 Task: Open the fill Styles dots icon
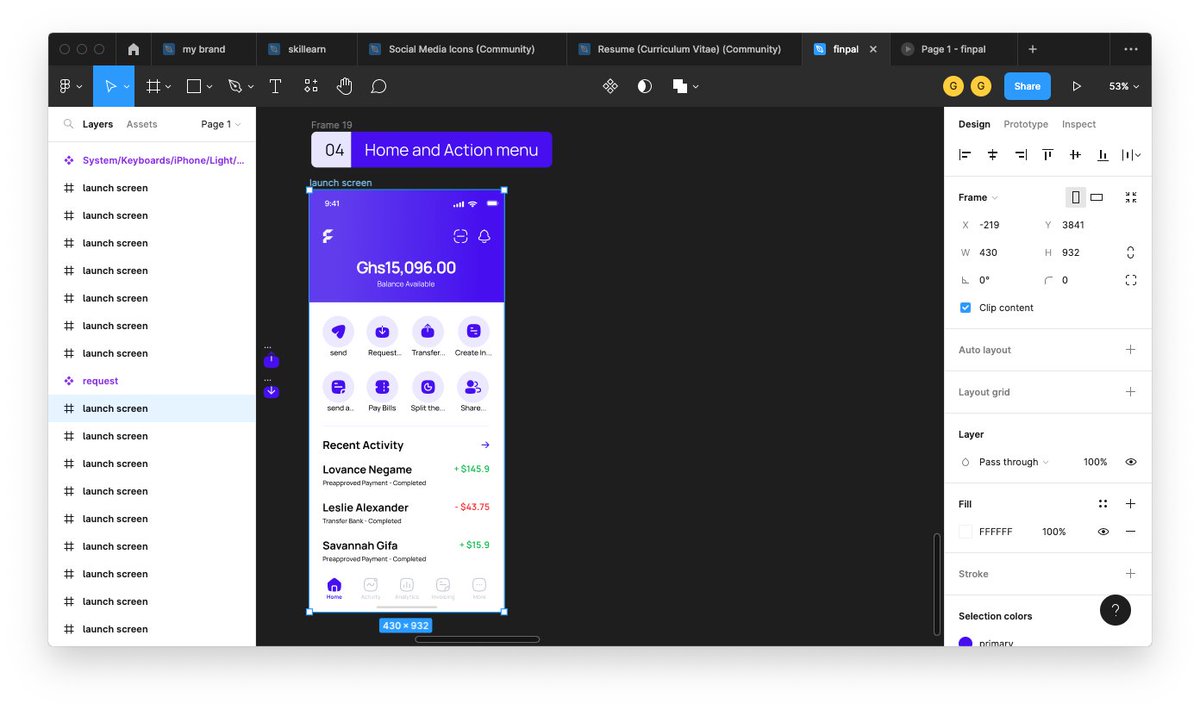tap(1103, 504)
